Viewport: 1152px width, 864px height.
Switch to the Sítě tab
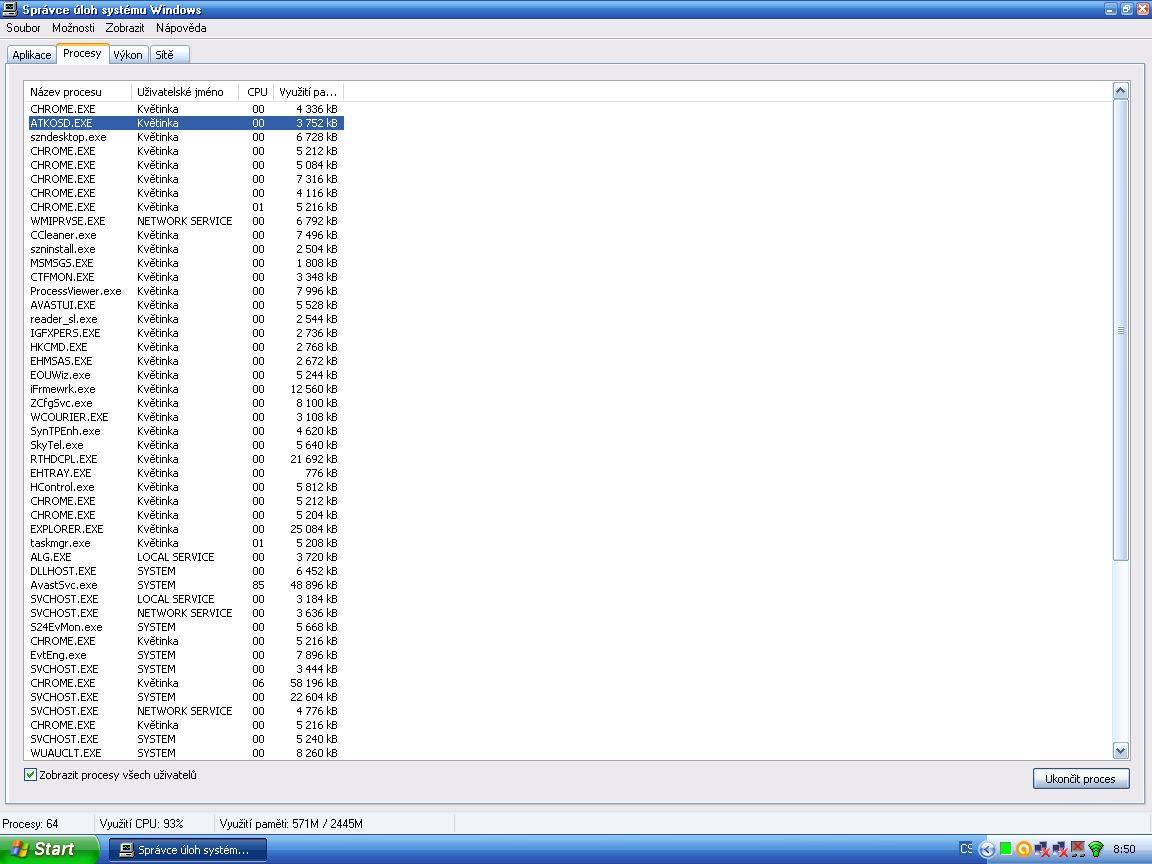pyautogui.click(x=169, y=55)
